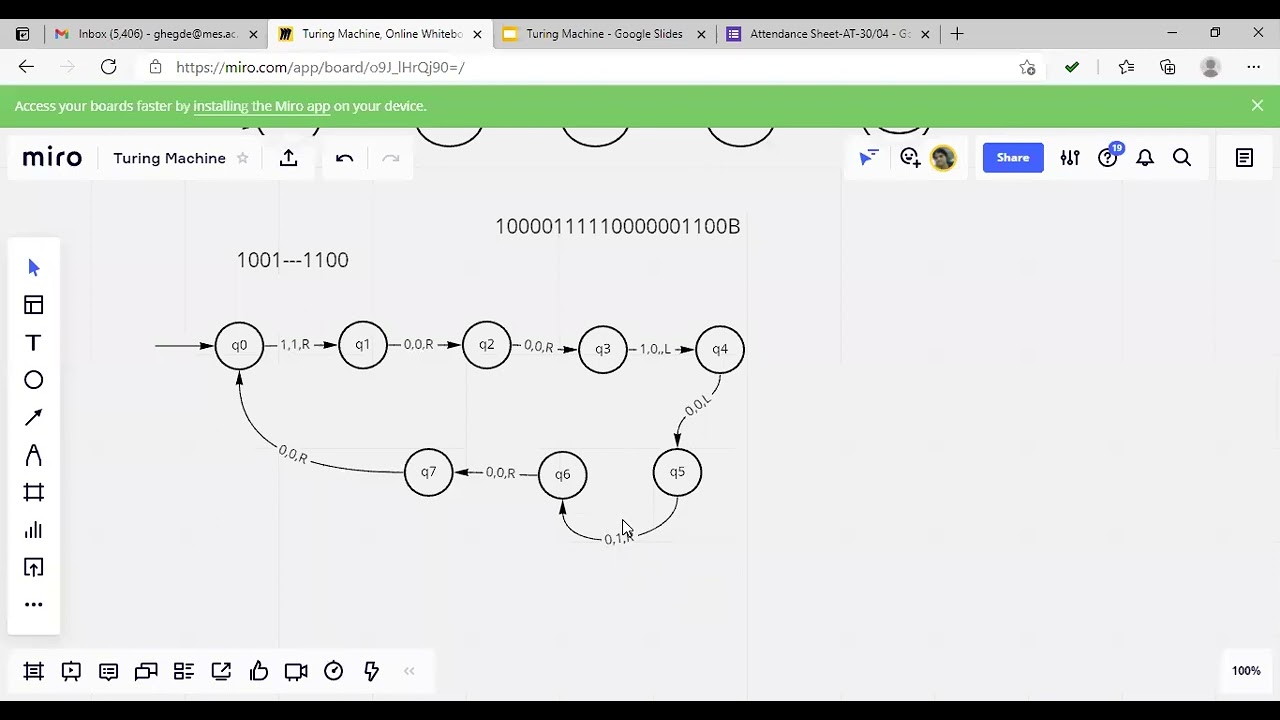Image resolution: width=1280 pixels, height=720 pixels.
Task: Click the Turing Machine board title
Action: 170,158
